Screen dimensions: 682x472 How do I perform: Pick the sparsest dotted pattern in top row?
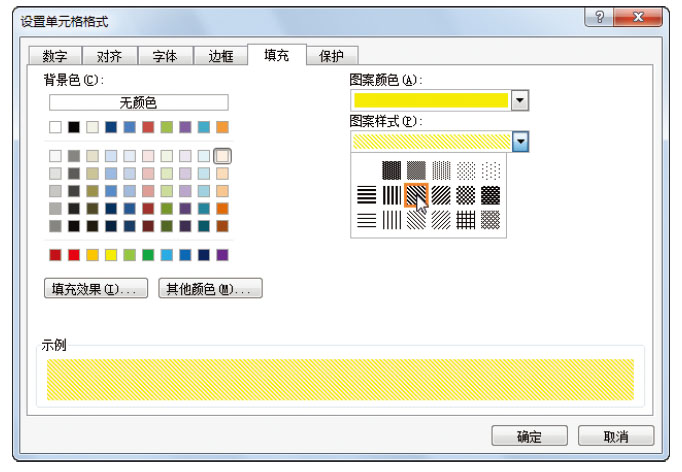pos(490,170)
